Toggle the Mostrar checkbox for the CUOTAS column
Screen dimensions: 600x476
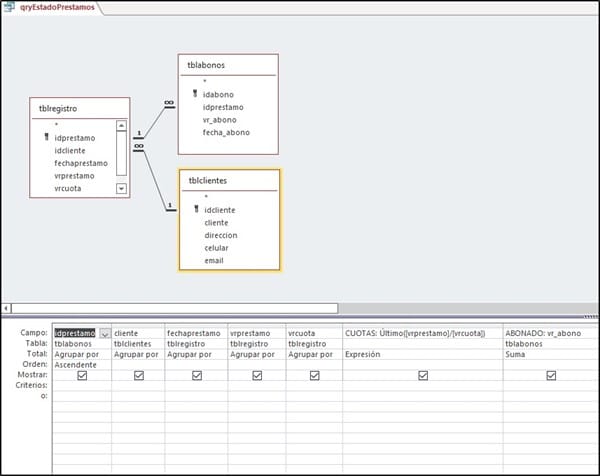tap(423, 376)
